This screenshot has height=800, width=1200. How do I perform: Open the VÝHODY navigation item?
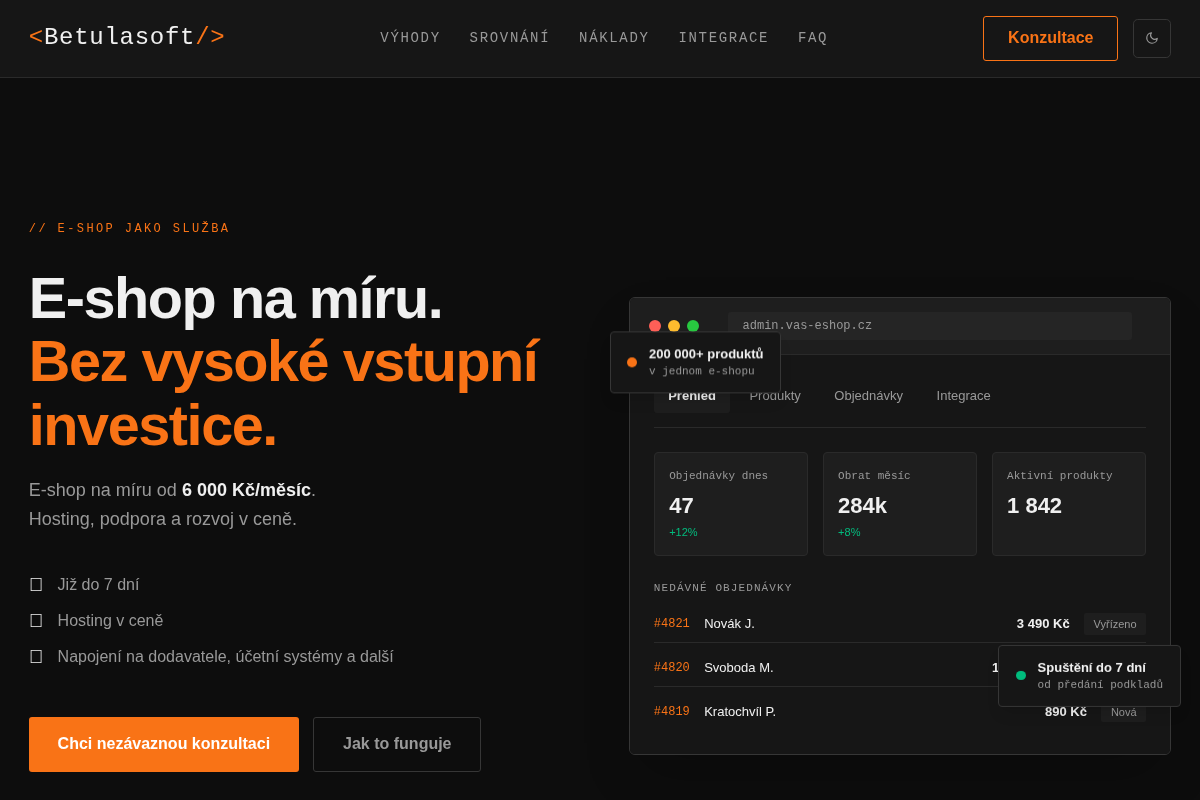[410, 38]
